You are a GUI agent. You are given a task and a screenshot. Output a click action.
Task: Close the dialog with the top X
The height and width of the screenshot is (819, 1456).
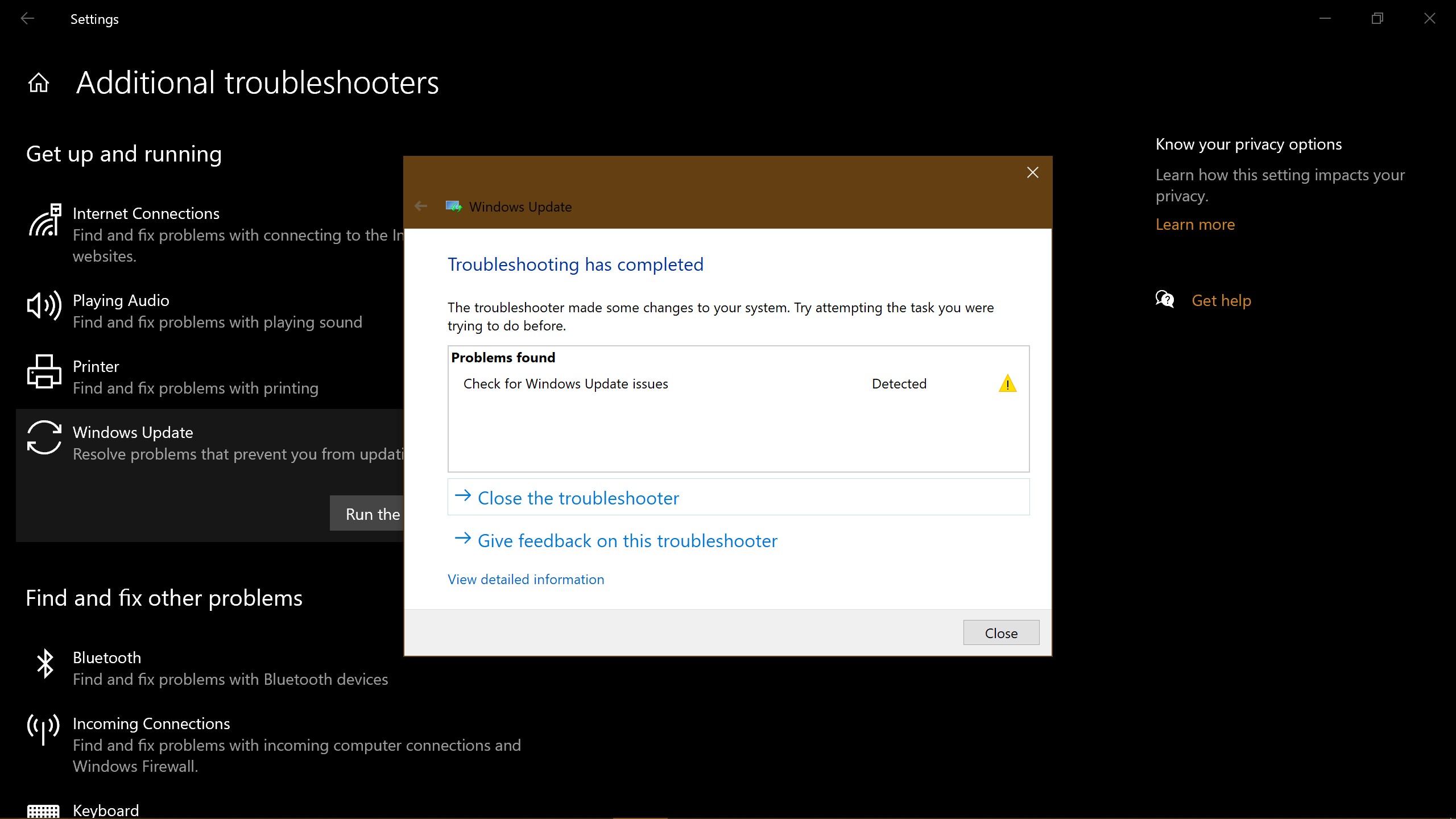tap(1033, 172)
